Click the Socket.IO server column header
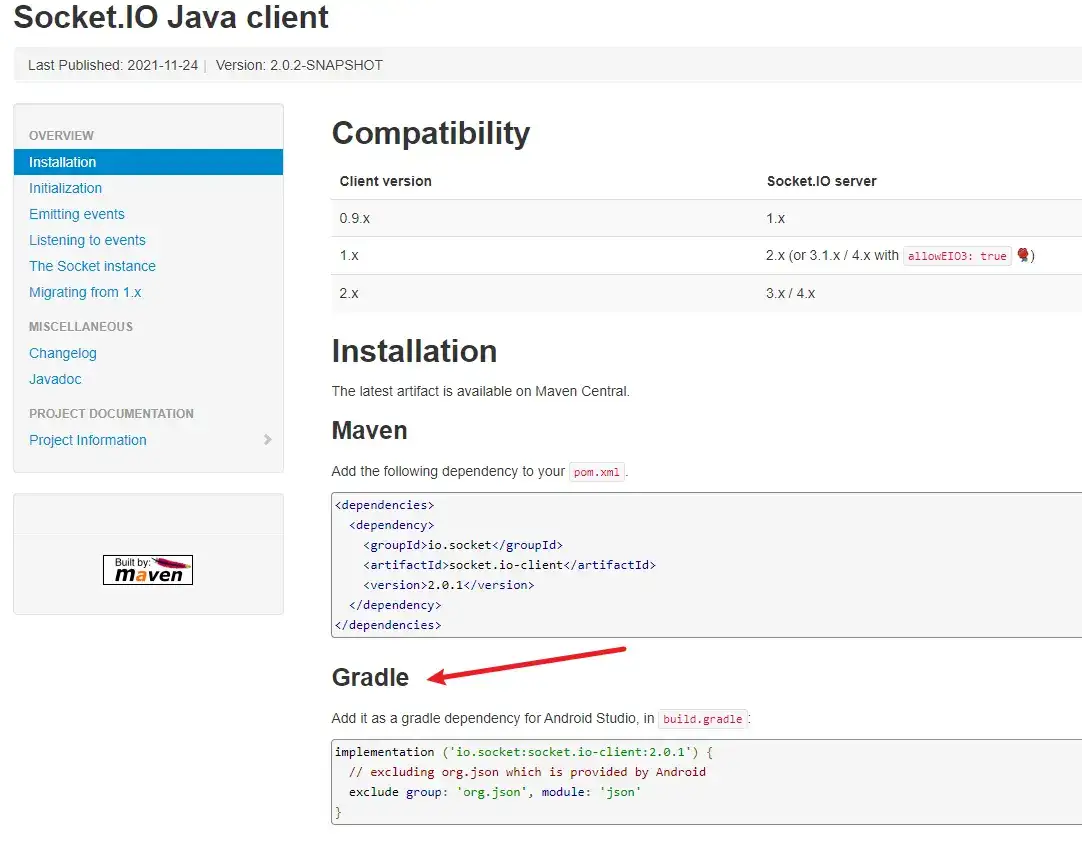Screen dimensions: 1082x845 coord(821,181)
